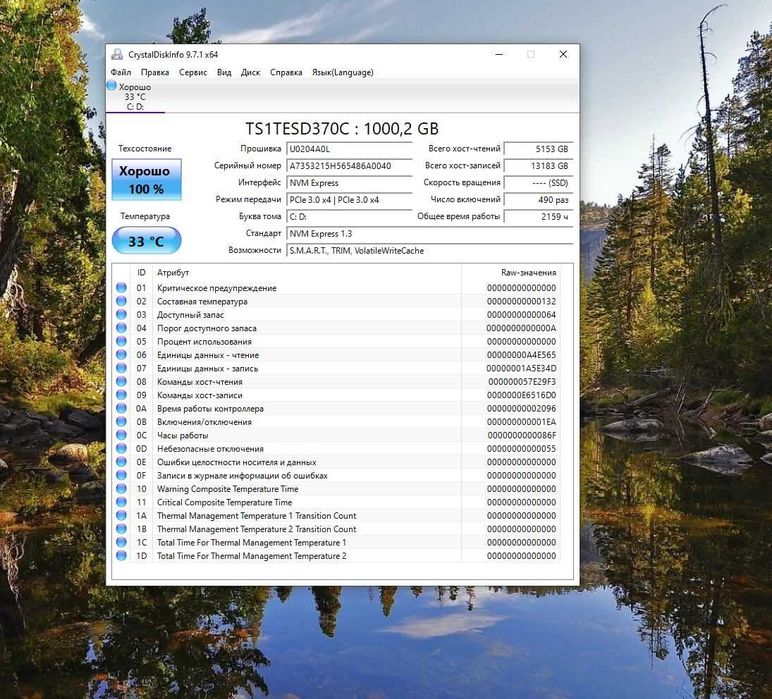Click the status icon for Warning Composite Temperature Time
The height and width of the screenshot is (699, 772).
pyautogui.click(x=121, y=489)
